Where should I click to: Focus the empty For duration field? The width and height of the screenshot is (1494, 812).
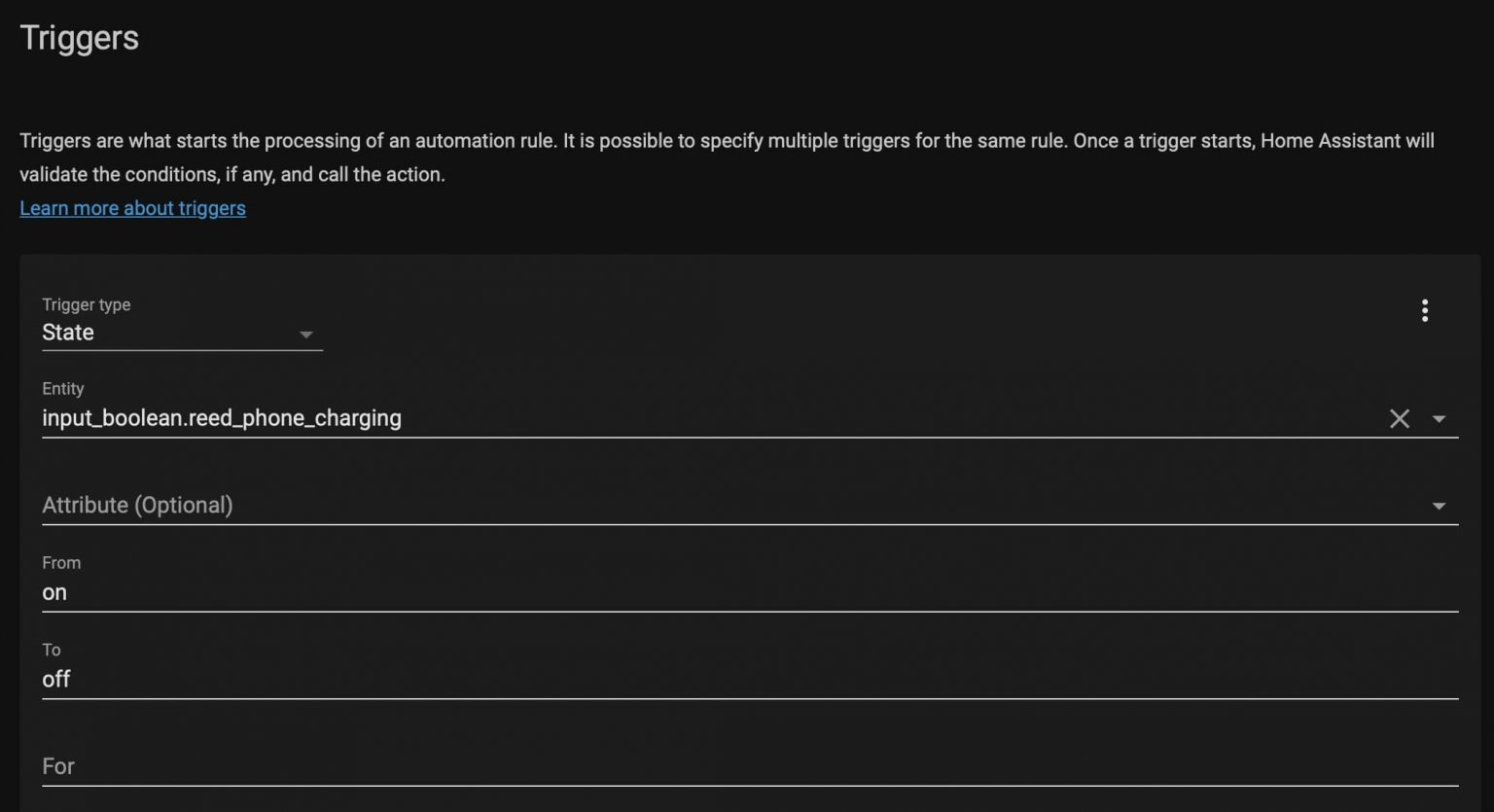pyautogui.click(x=681, y=766)
